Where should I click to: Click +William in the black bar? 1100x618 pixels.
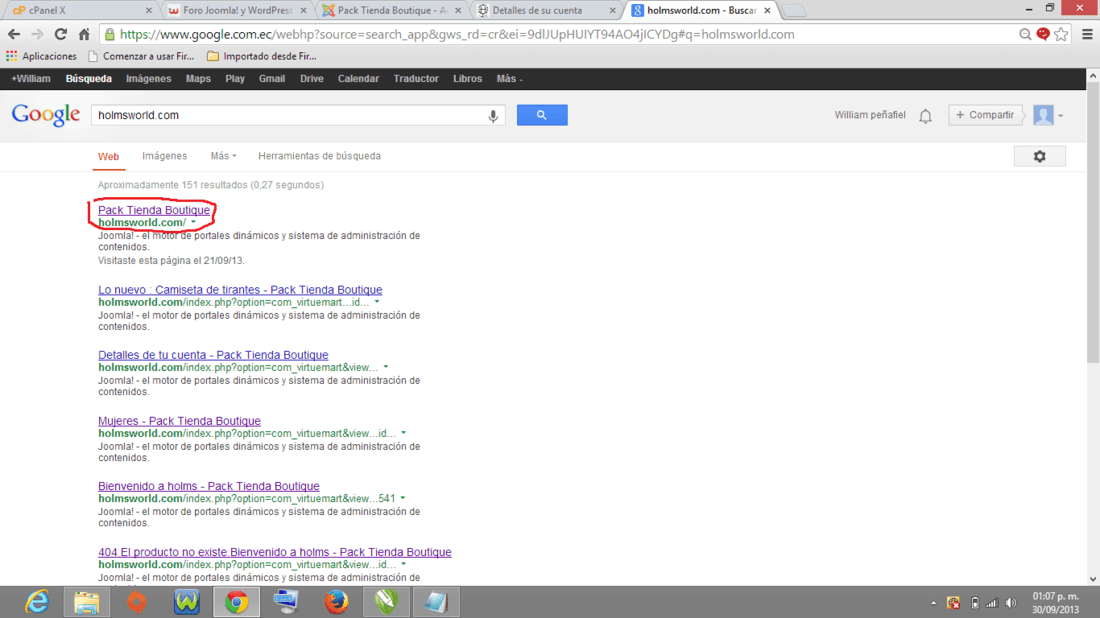tap(31, 79)
